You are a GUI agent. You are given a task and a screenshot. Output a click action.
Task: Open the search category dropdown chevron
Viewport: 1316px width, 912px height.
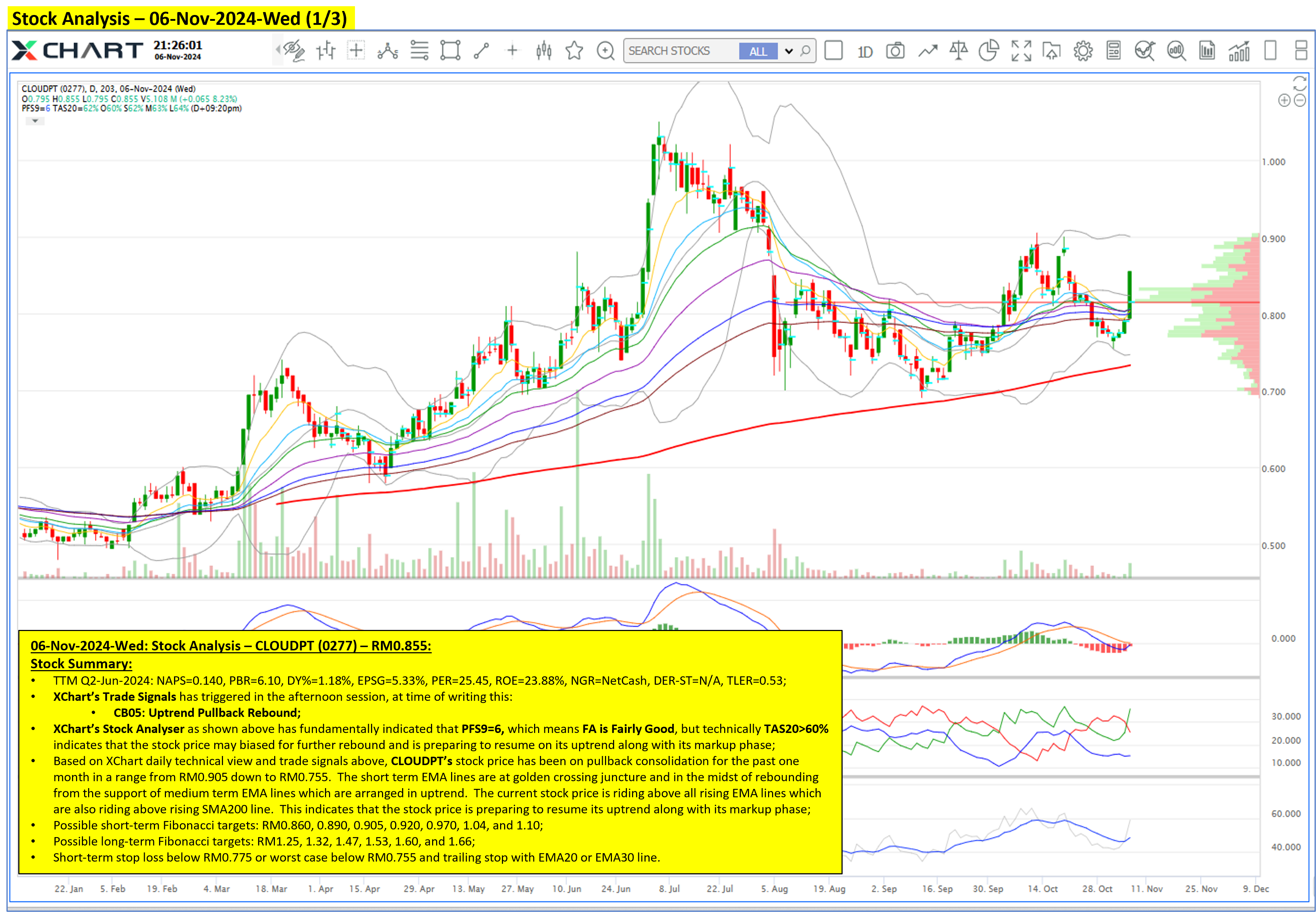tap(789, 51)
